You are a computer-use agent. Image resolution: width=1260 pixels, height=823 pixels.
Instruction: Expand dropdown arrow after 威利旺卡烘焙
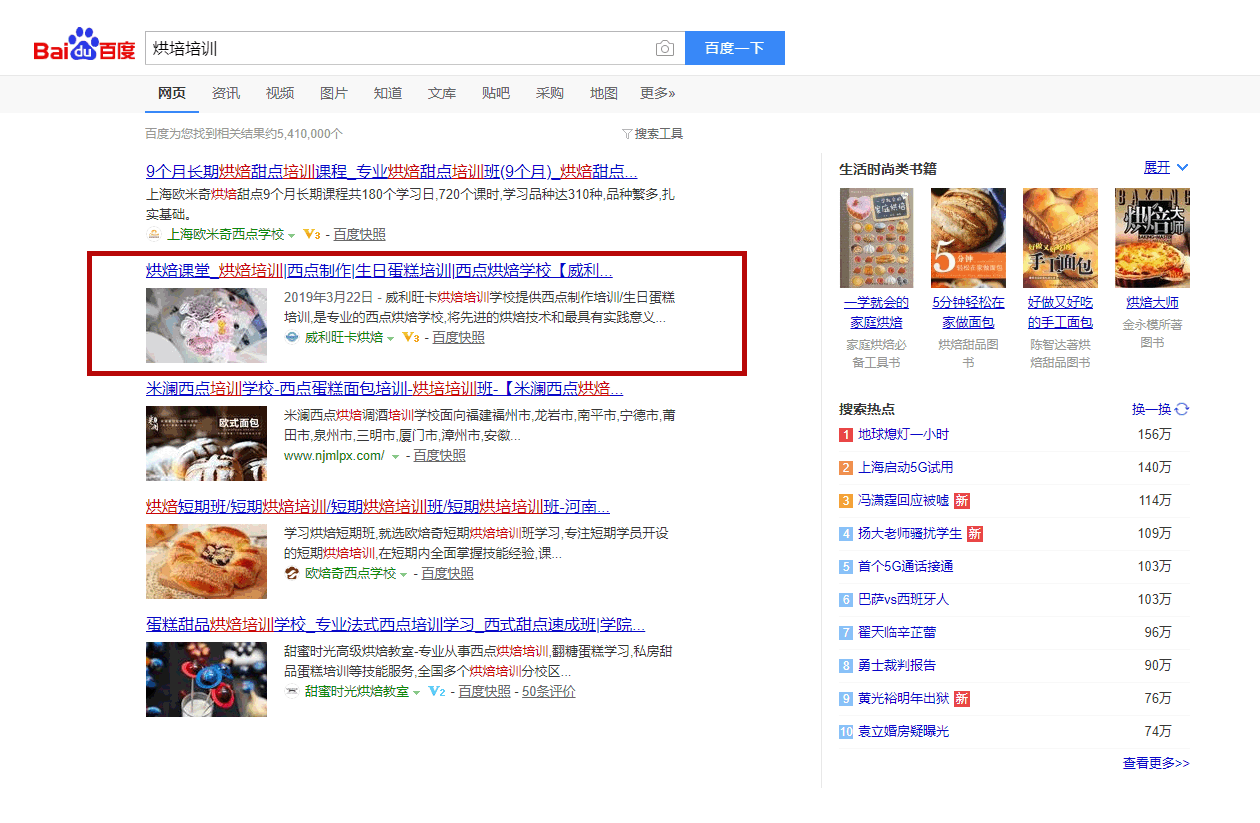coord(391,339)
